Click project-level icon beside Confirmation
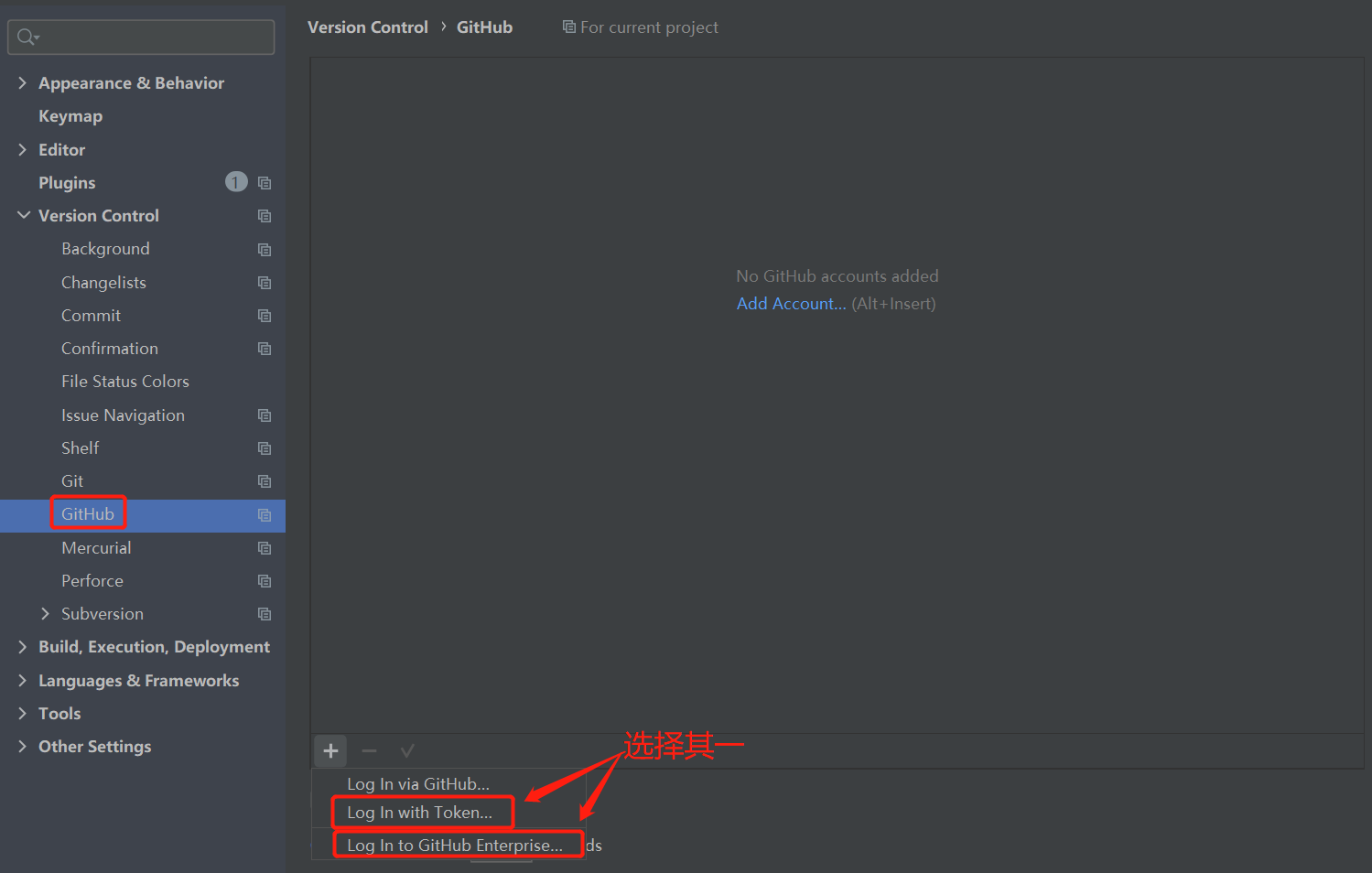The height and width of the screenshot is (873, 1372). pos(265,349)
